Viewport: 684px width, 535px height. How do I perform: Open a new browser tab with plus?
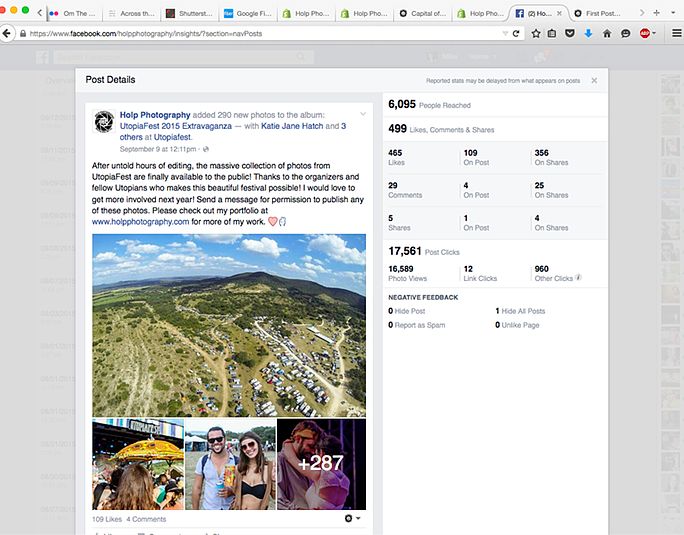(x=657, y=13)
